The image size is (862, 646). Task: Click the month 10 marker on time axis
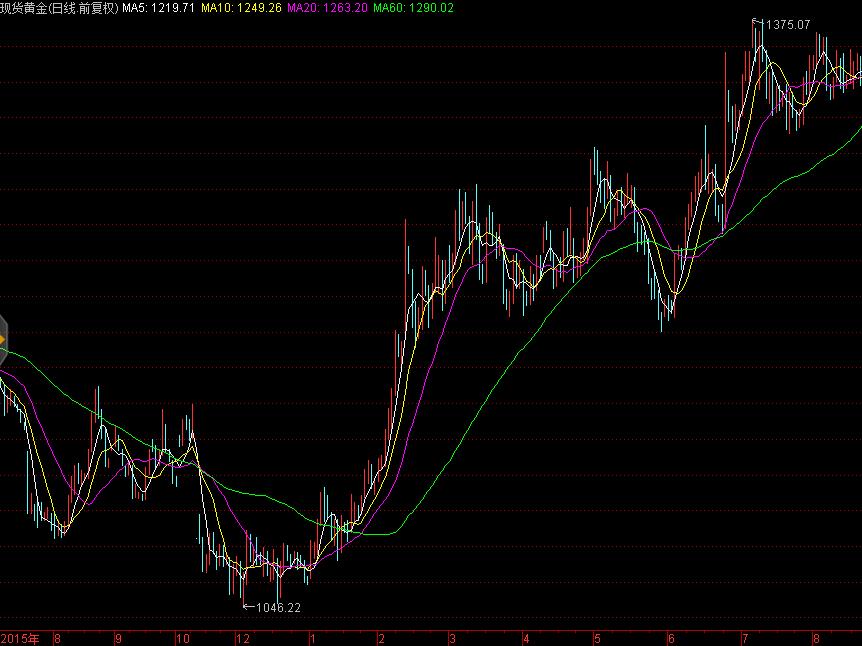(183, 639)
